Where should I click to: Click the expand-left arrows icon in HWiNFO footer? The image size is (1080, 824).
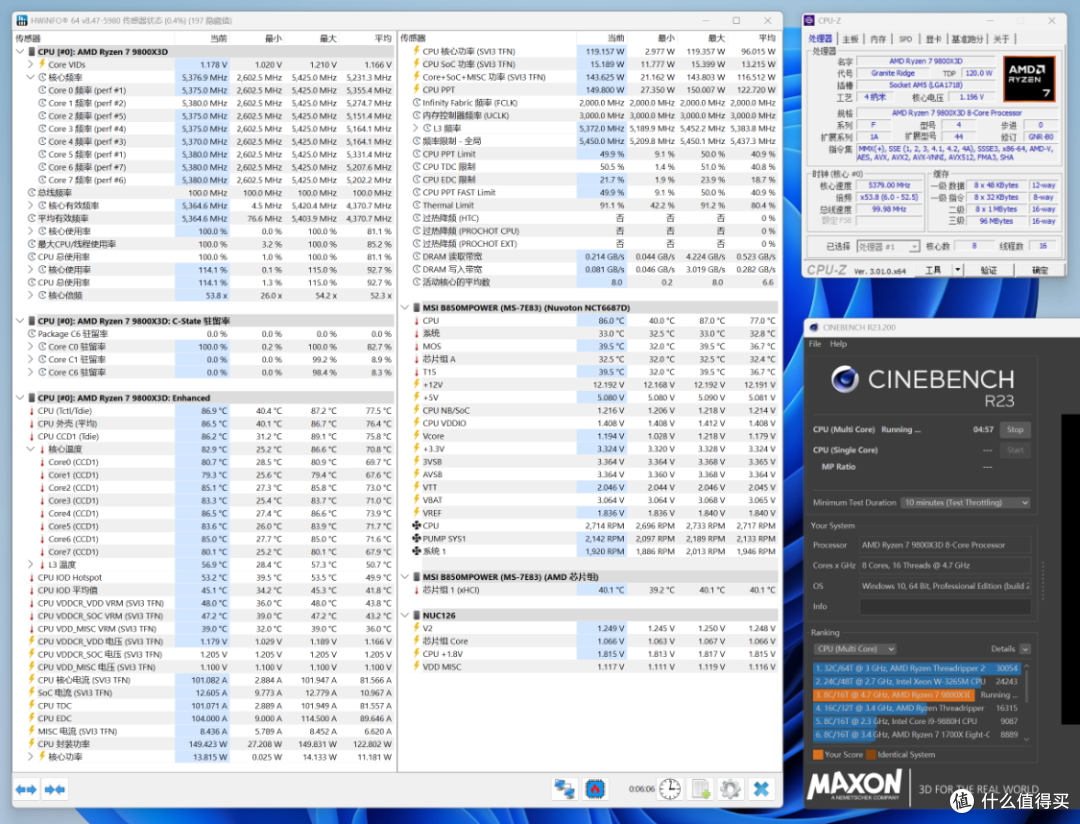(x=26, y=789)
